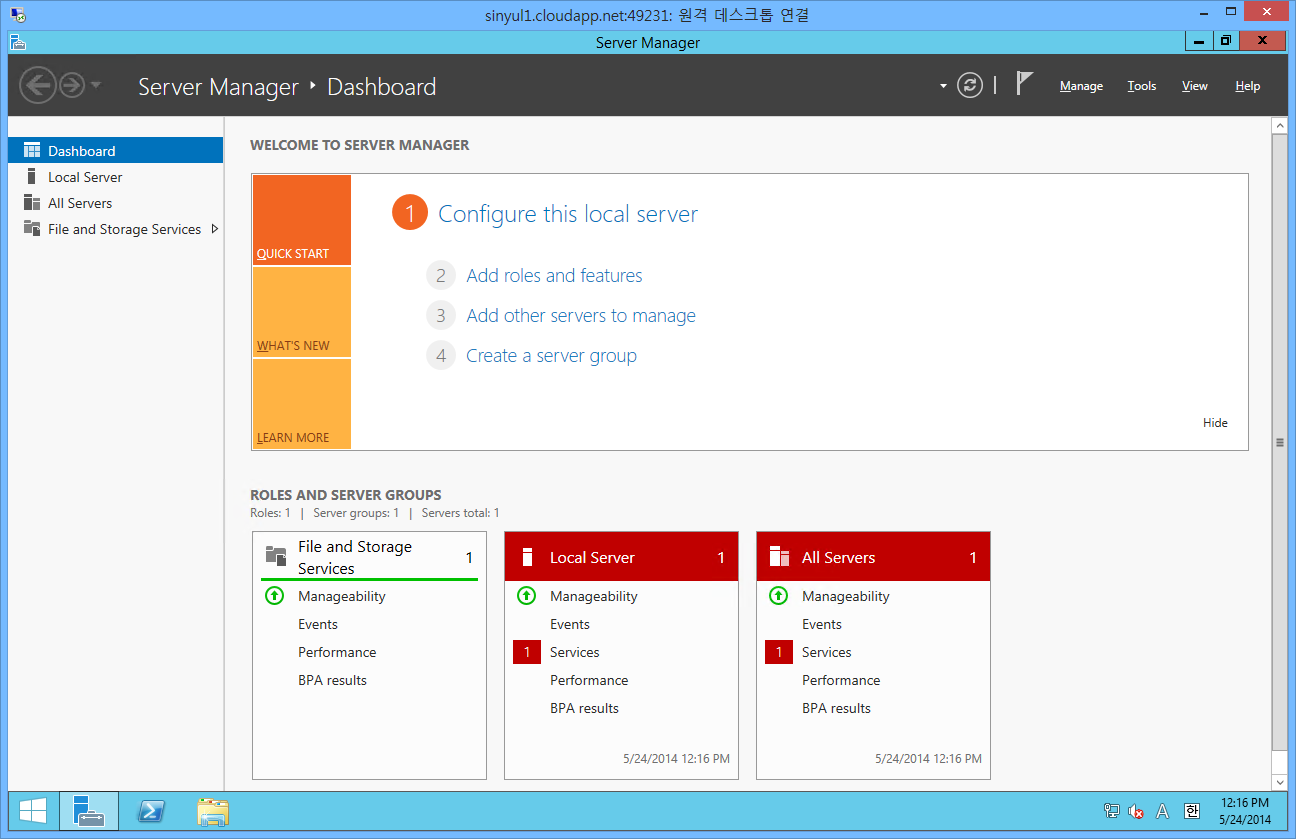
Task: Click Configure this local server link
Action: (568, 214)
